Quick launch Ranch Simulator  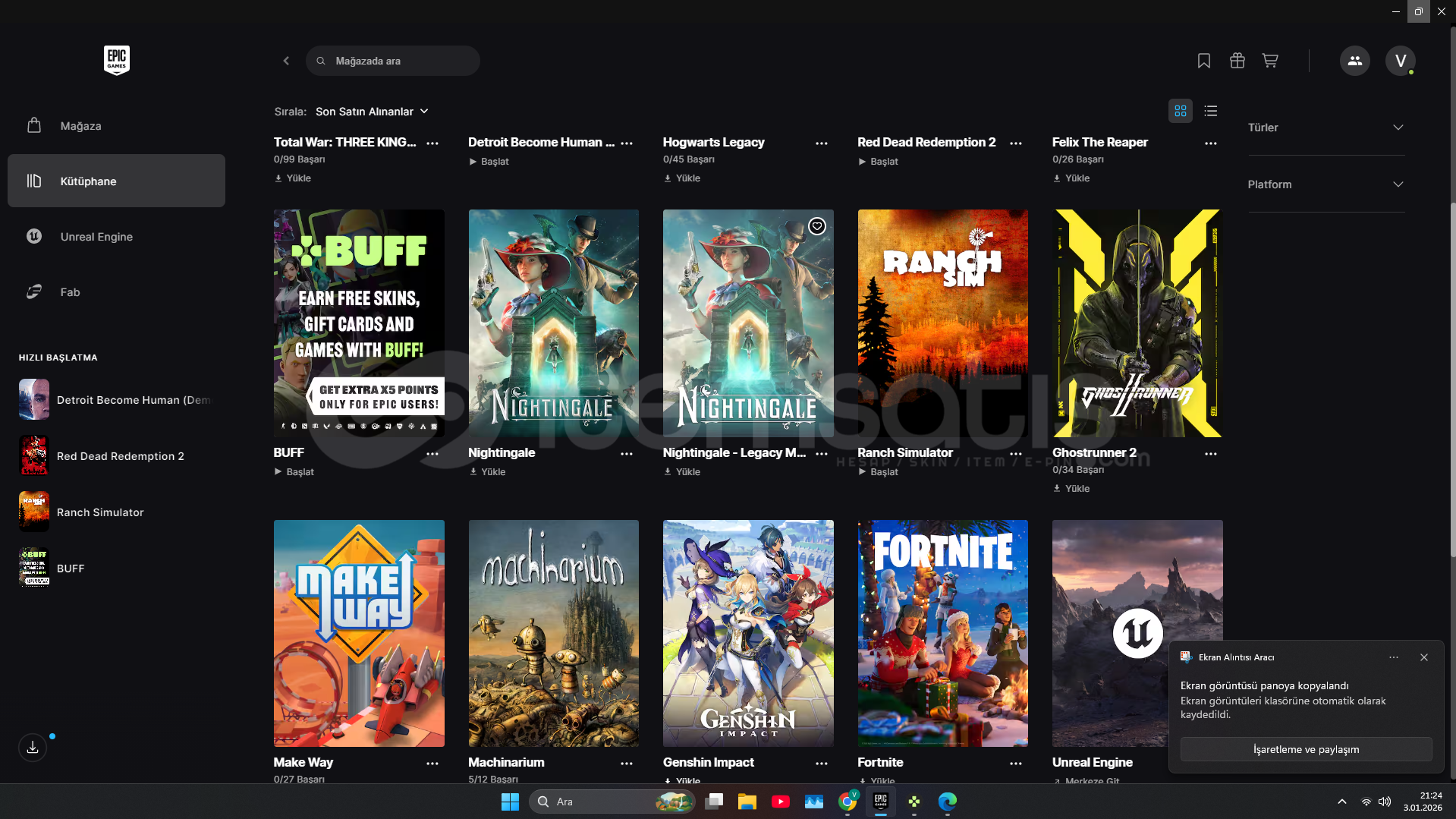coord(116,512)
